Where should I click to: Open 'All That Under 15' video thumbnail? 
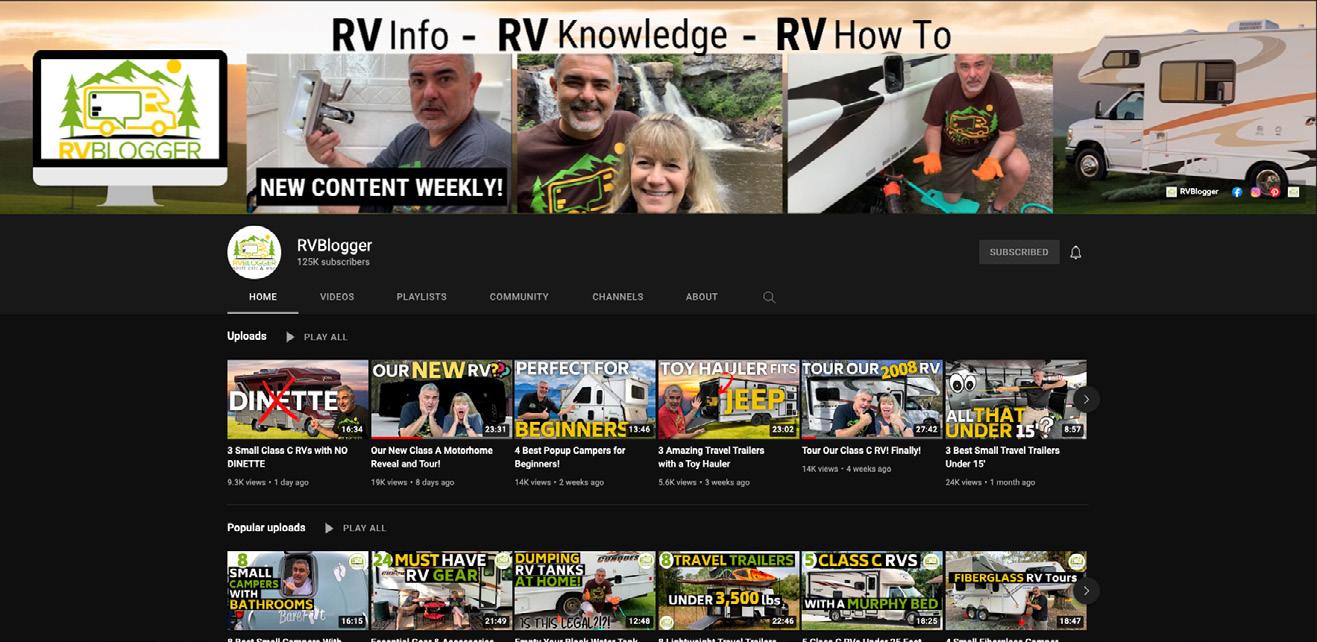click(x=1016, y=399)
